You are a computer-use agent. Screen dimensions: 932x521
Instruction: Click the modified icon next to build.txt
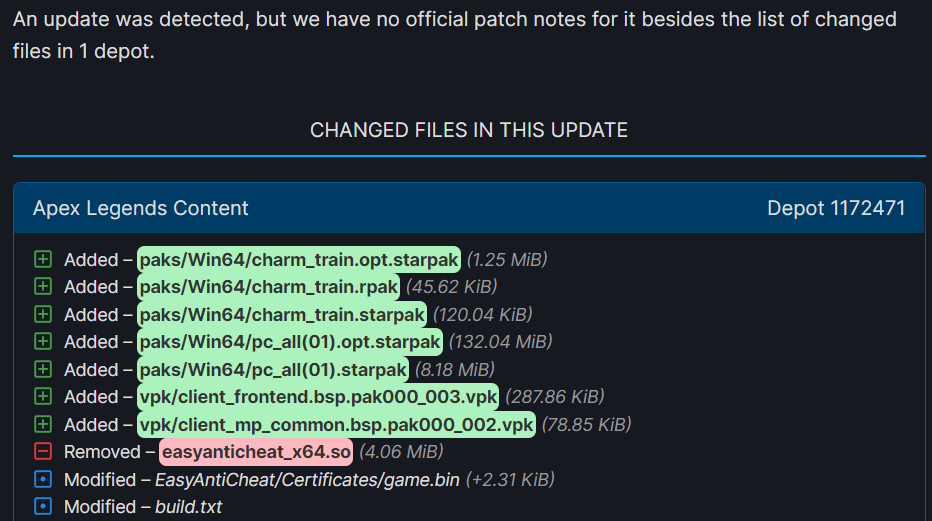tap(42, 507)
